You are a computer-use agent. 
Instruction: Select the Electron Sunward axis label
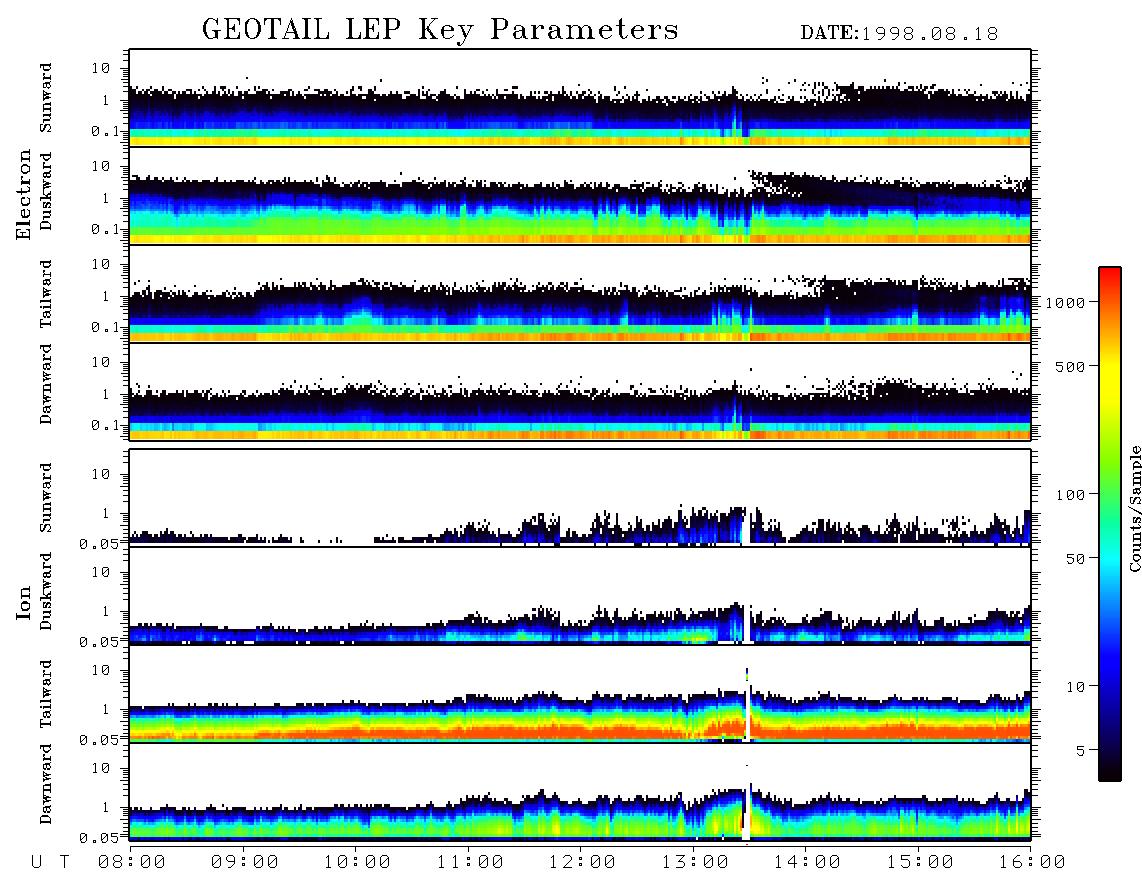coord(46,98)
